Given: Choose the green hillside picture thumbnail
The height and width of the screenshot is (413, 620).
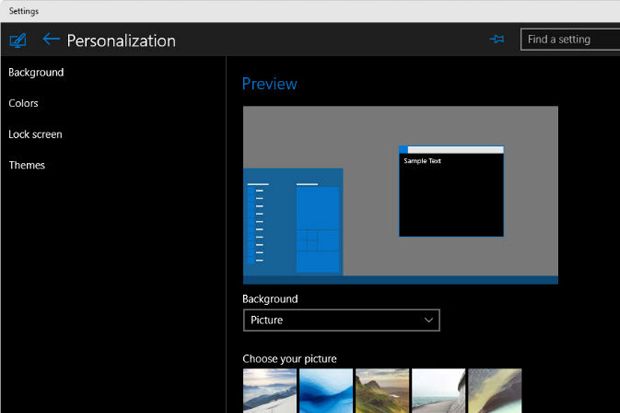Looking at the screenshot, I should tap(382, 391).
